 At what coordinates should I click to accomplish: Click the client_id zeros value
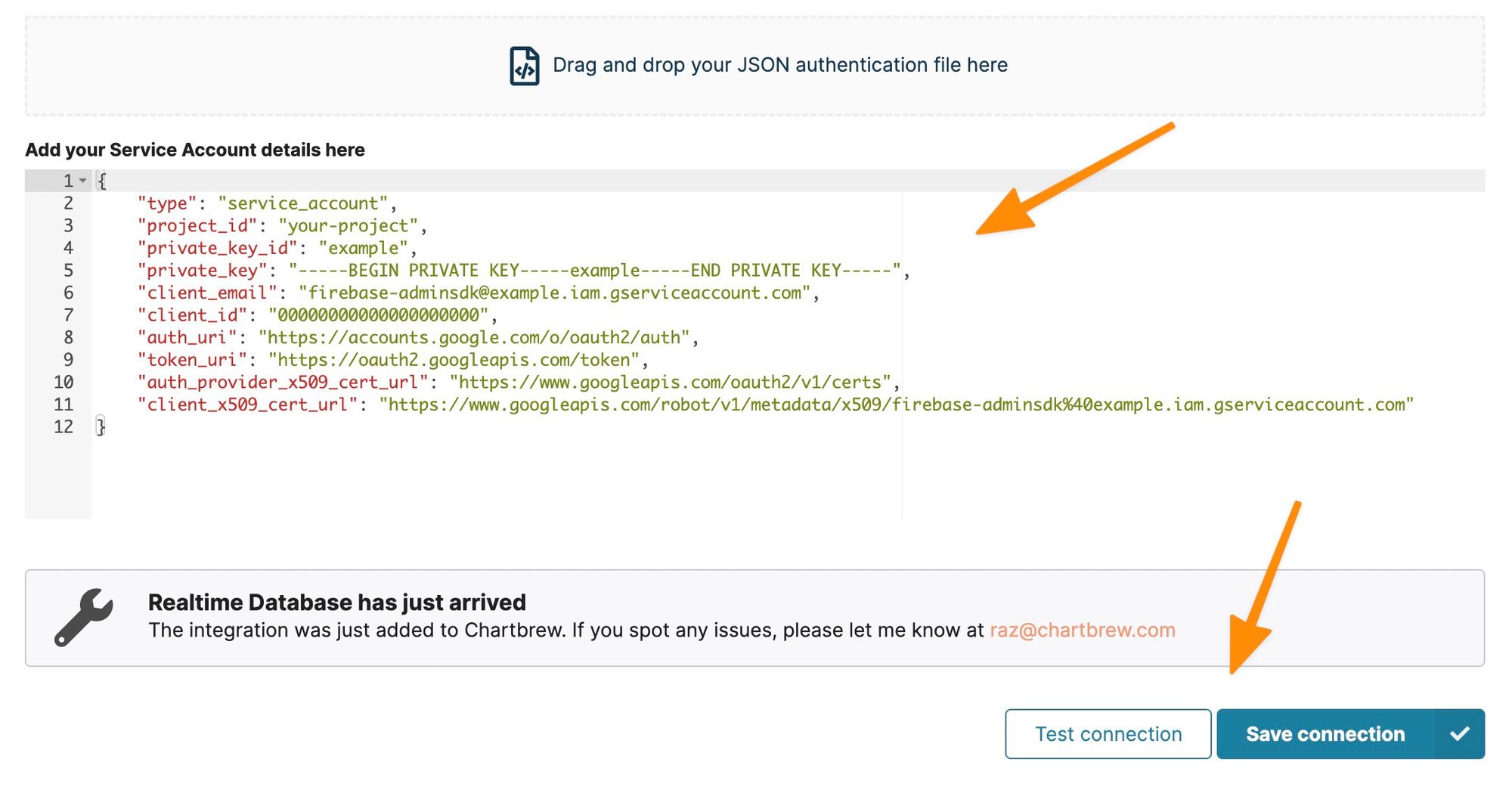pyautogui.click(x=378, y=315)
